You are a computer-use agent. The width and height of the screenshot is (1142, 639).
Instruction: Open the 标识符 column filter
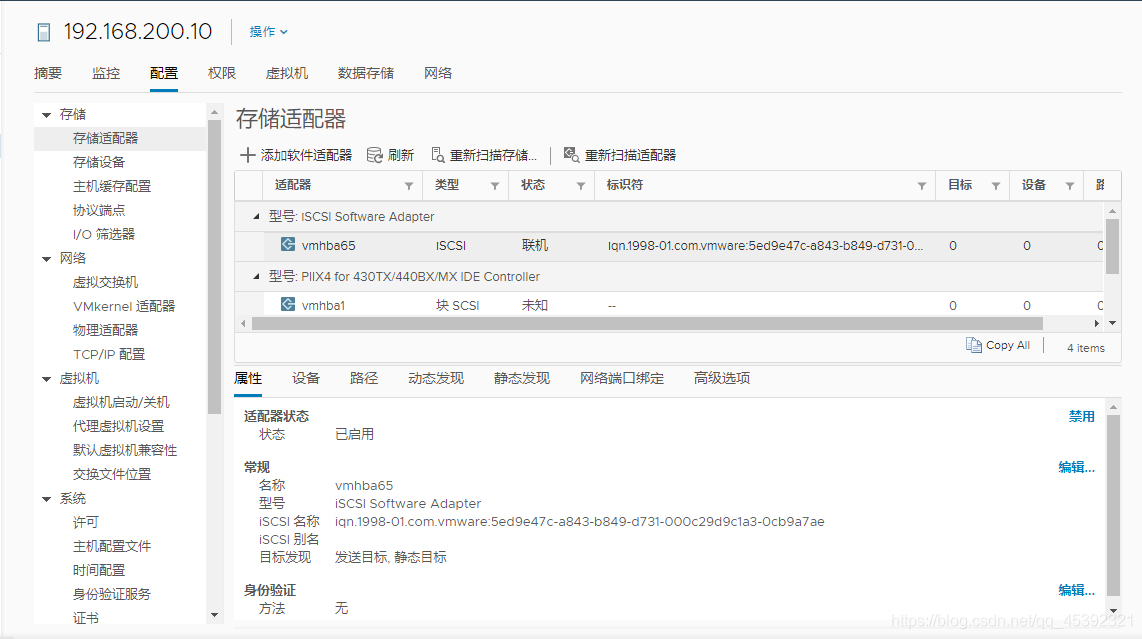pos(921,186)
